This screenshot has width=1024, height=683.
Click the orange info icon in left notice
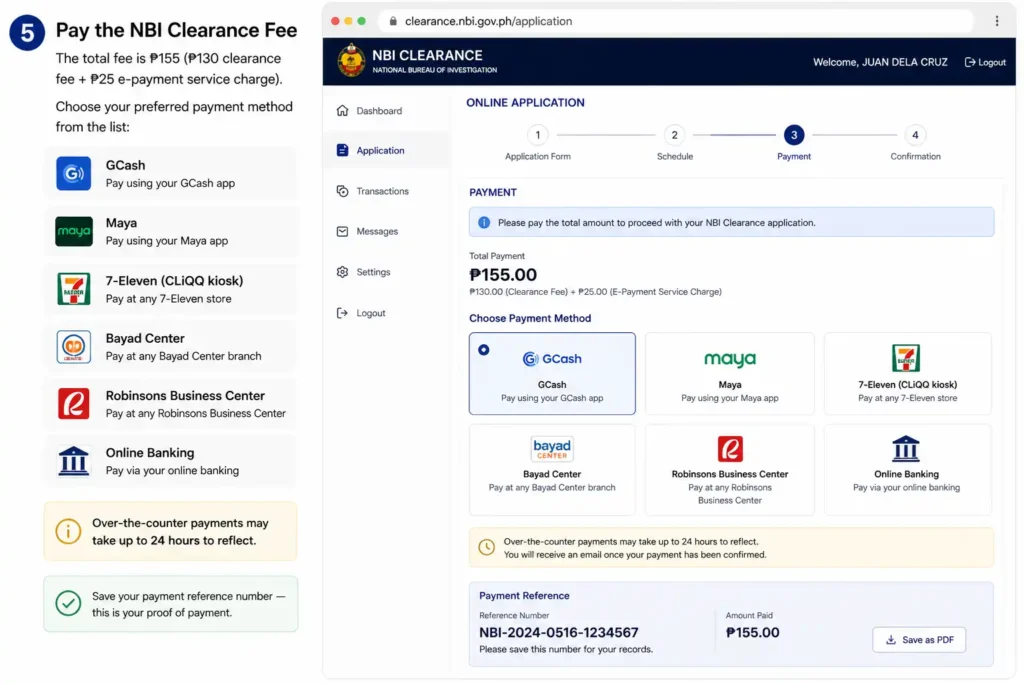[68, 531]
